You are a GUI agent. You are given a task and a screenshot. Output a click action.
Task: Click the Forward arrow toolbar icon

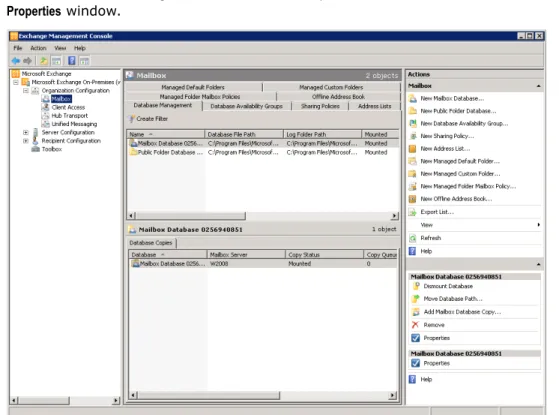(x=27, y=61)
